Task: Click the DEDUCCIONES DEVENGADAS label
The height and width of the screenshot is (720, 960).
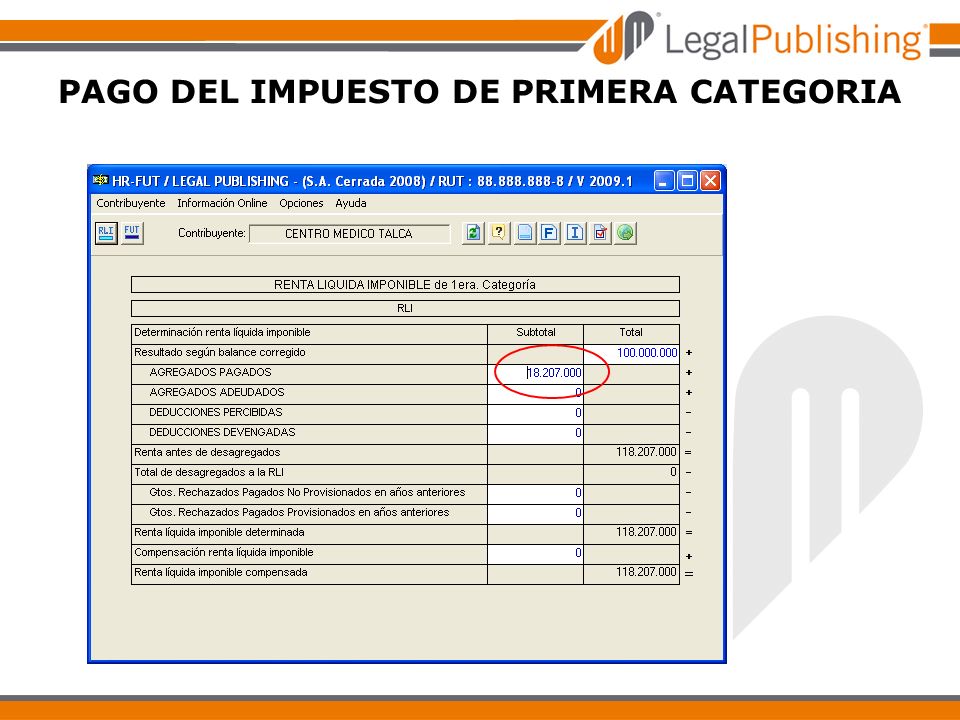Action: click(x=222, y=432)
